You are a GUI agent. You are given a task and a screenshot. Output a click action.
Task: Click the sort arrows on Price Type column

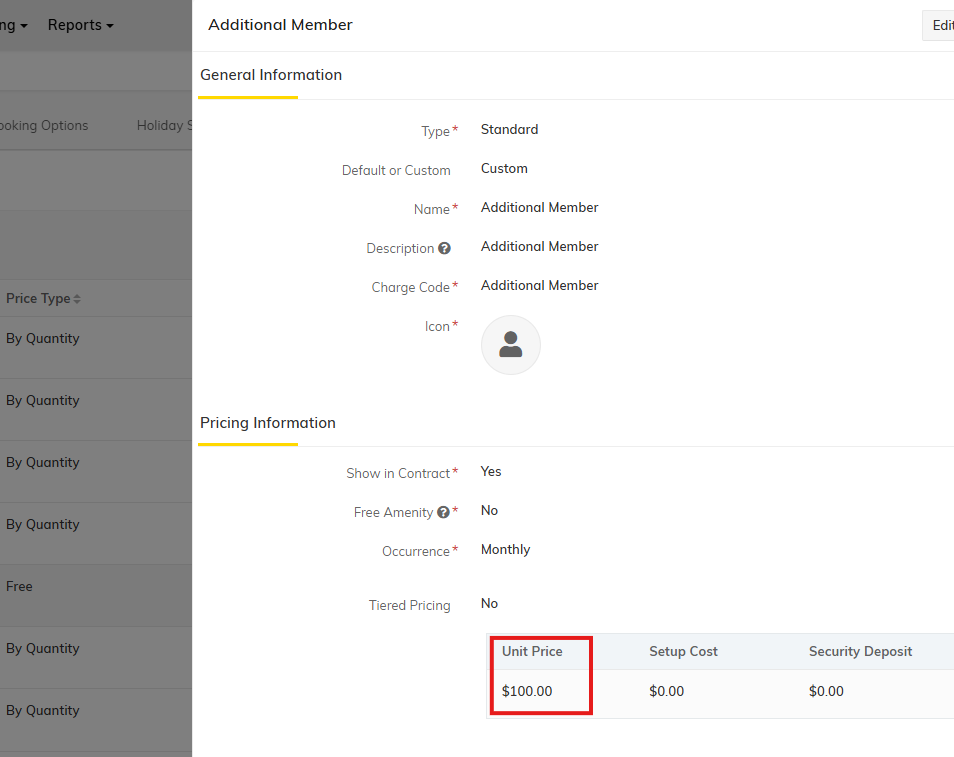[x=77, y=299]
